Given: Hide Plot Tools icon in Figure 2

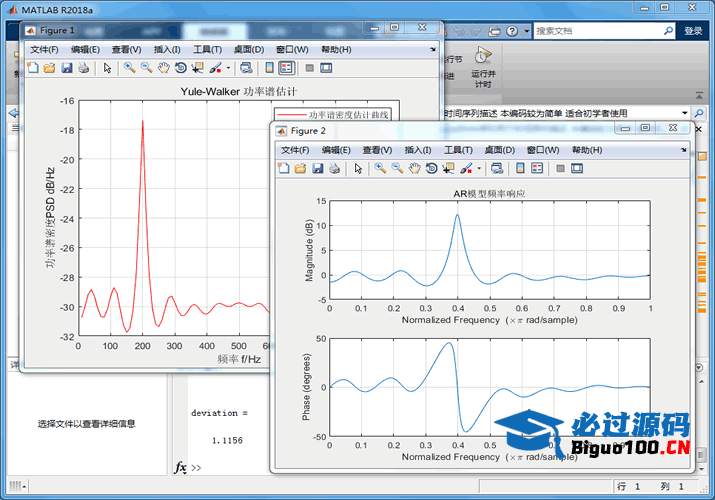Looking at the screenshot, I should [x=560, y=168].
